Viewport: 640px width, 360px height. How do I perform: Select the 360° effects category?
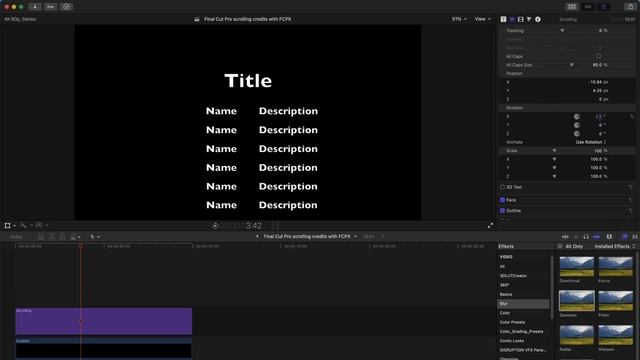(x=504, y=285)
